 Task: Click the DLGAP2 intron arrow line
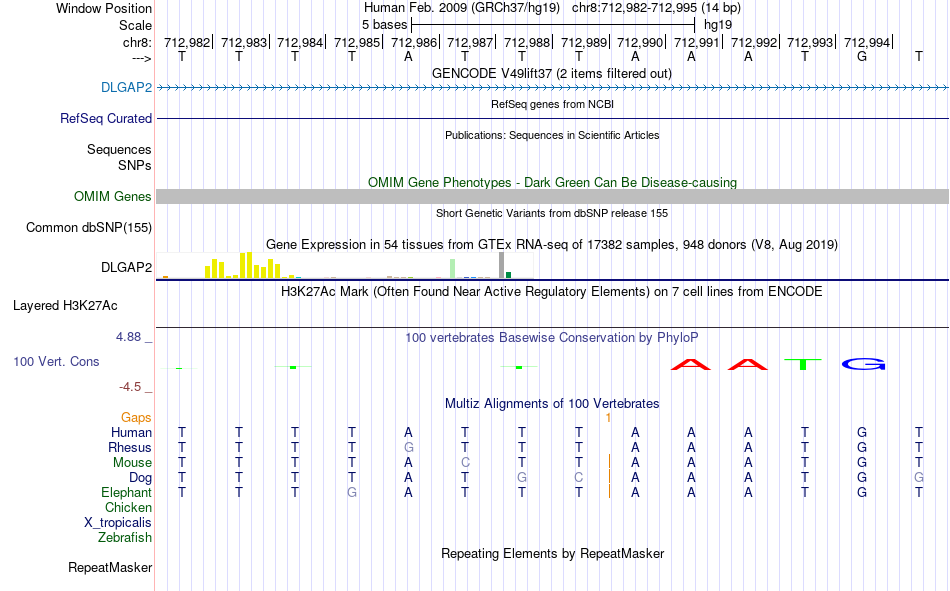pos(553,88)
